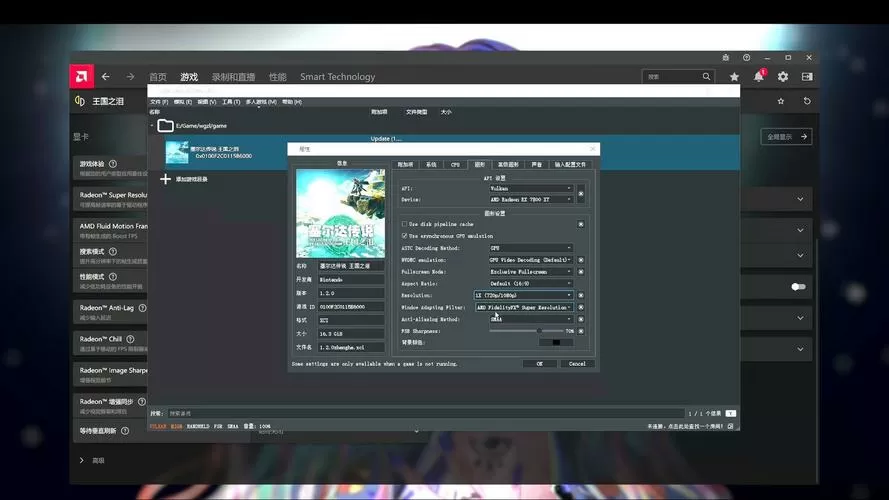Viewport: 889px width, 500px height.
Task: Enable Use disk pipeline cache checkbox
Action: (404, 224)
